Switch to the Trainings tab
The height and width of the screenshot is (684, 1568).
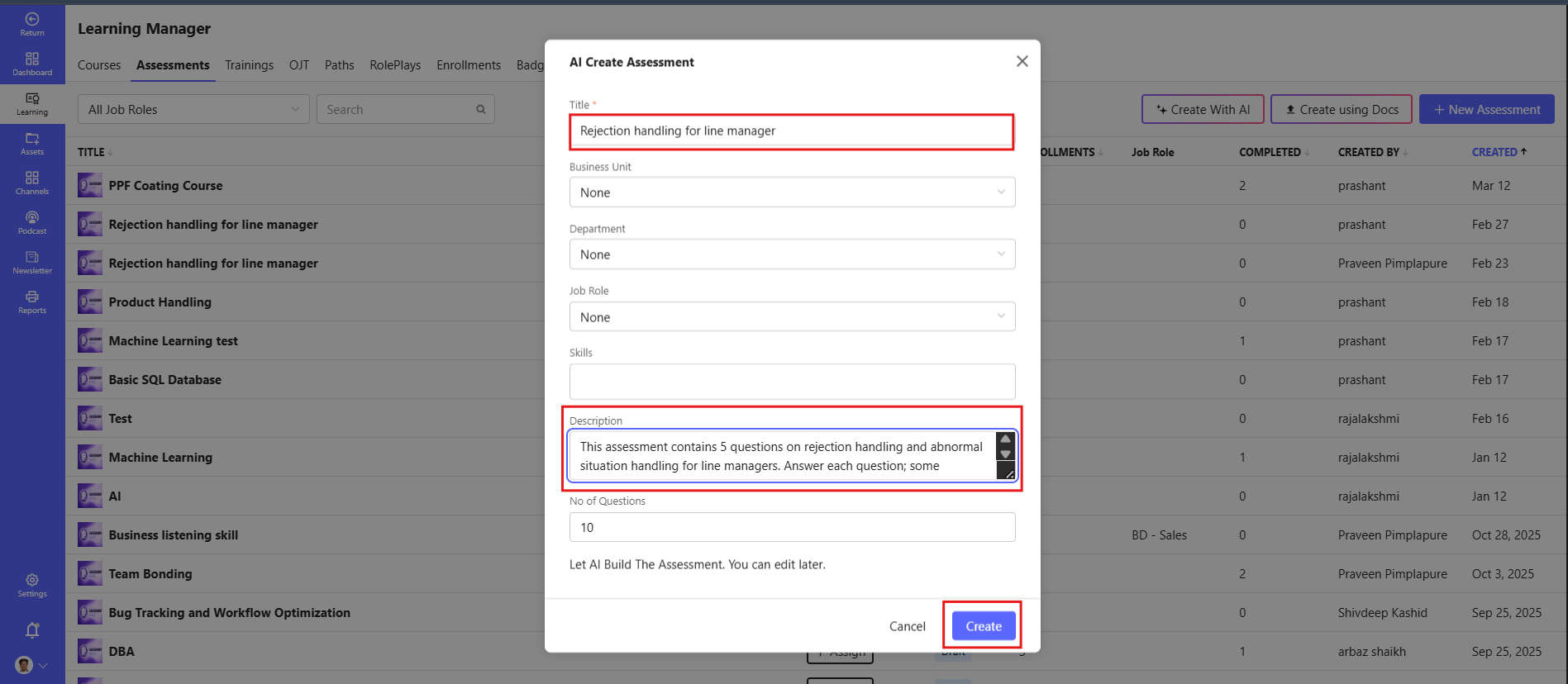pos(249,64)
